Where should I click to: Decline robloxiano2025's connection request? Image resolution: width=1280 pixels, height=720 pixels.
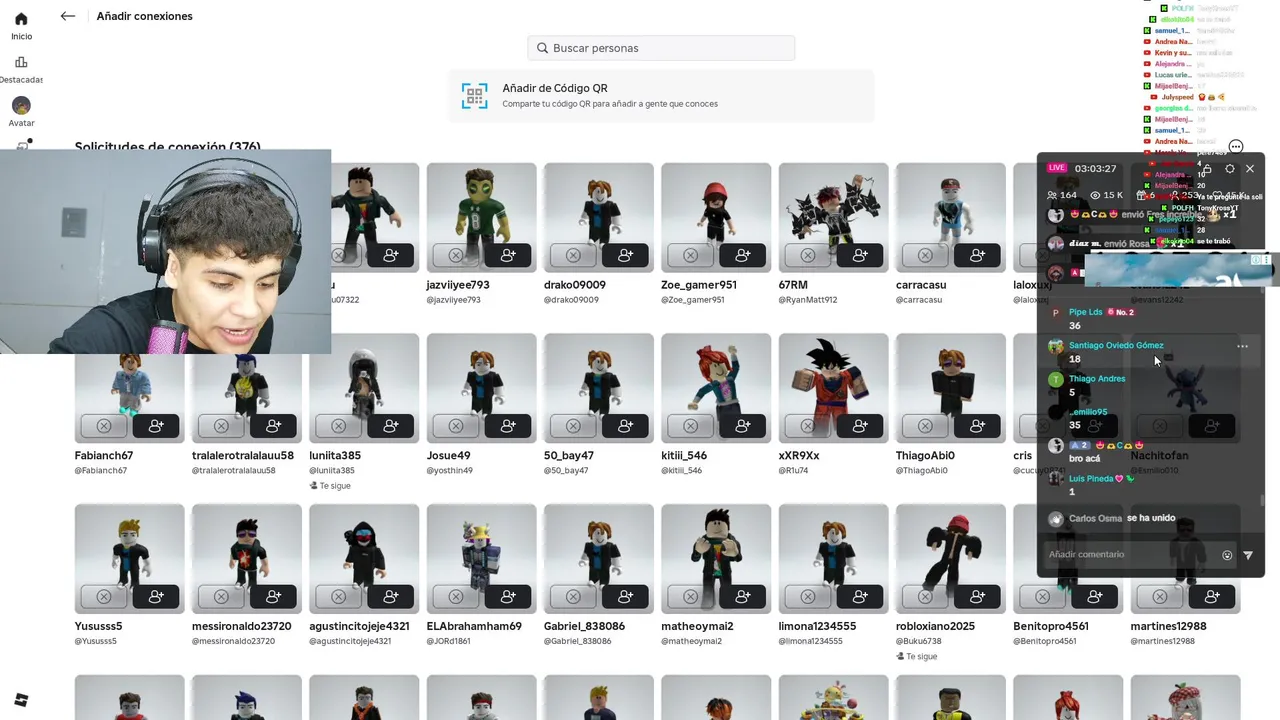tap(925, 597)
